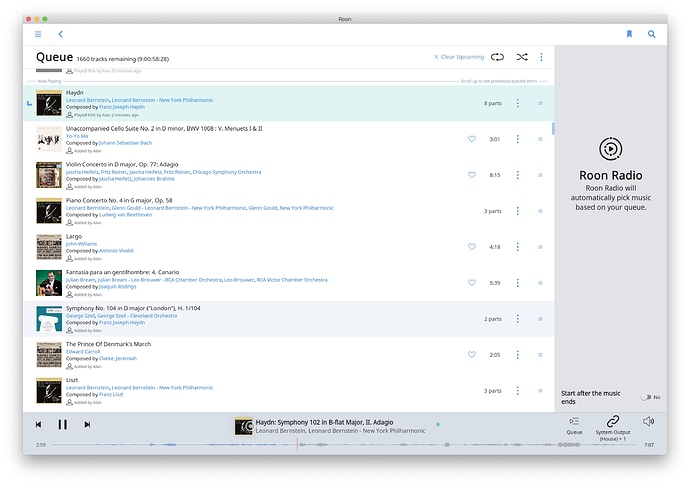This screenshot has width=690, height=485.
Task: Skip to previous track
Action: tap(38, 424)
